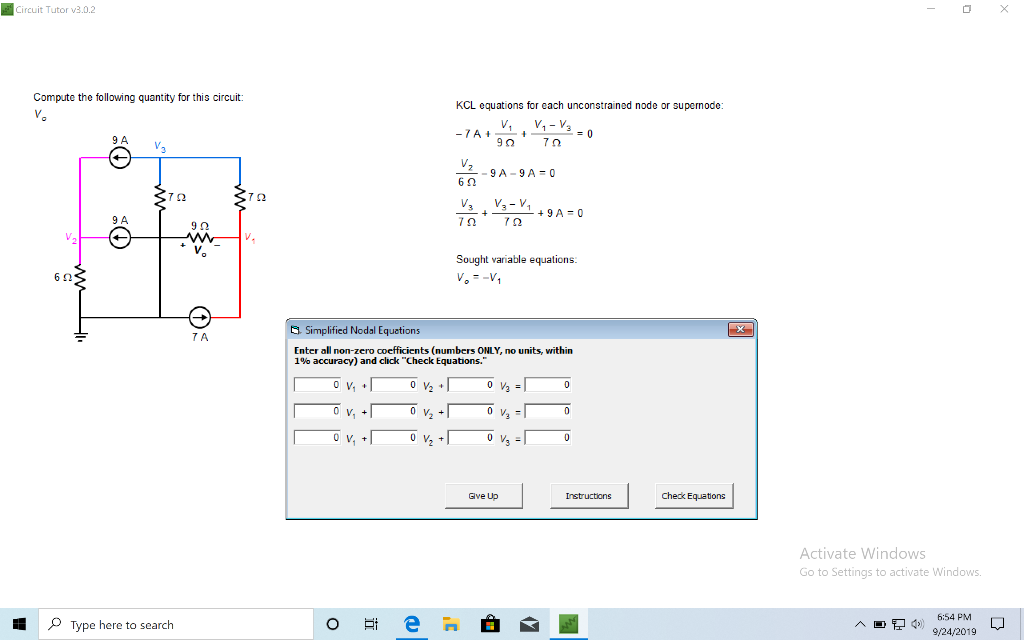Click the touch keyboard tray icon
The image size is (1024, 640).
pos(999,623)
